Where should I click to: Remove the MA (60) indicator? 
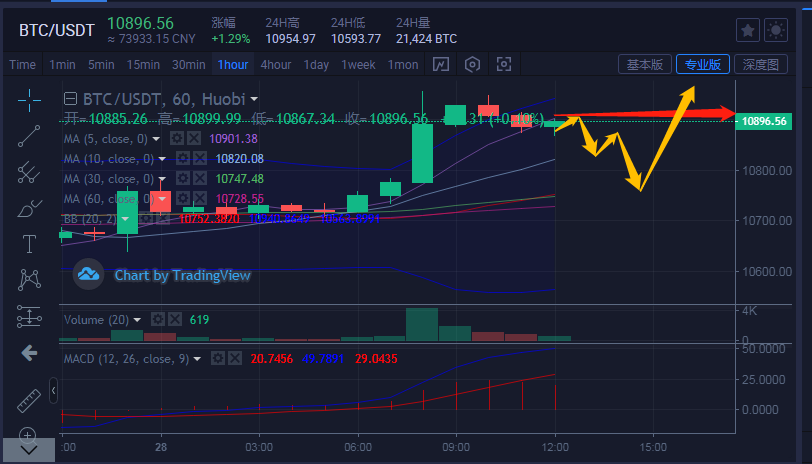(200, 198)
